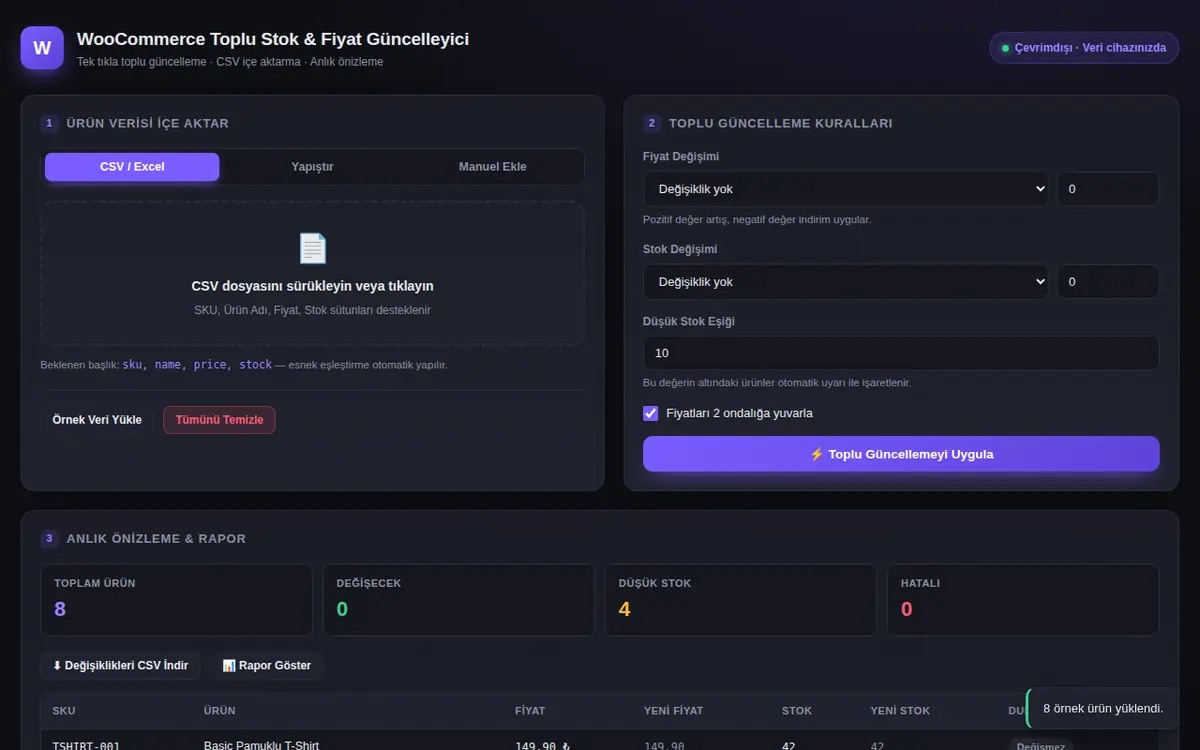Load sample data with Örnek Veri Yükle

tap(97, 420)
